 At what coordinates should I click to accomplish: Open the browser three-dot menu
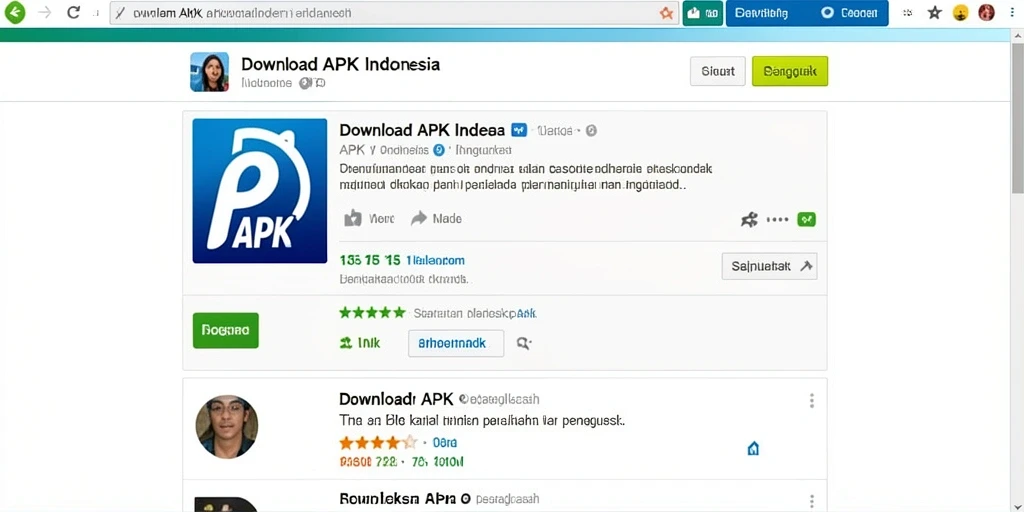[1012, 12]
